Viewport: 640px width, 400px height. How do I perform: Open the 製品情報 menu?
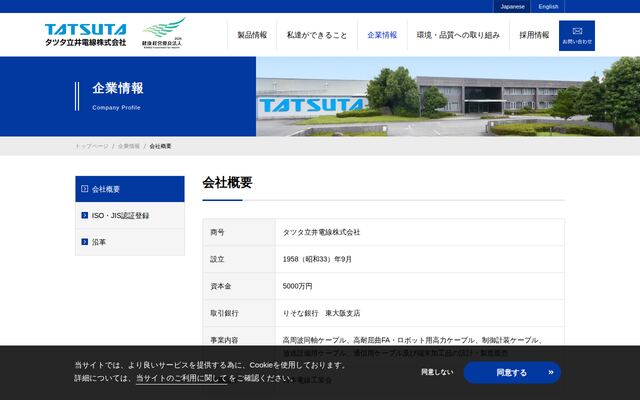[252, 35]
